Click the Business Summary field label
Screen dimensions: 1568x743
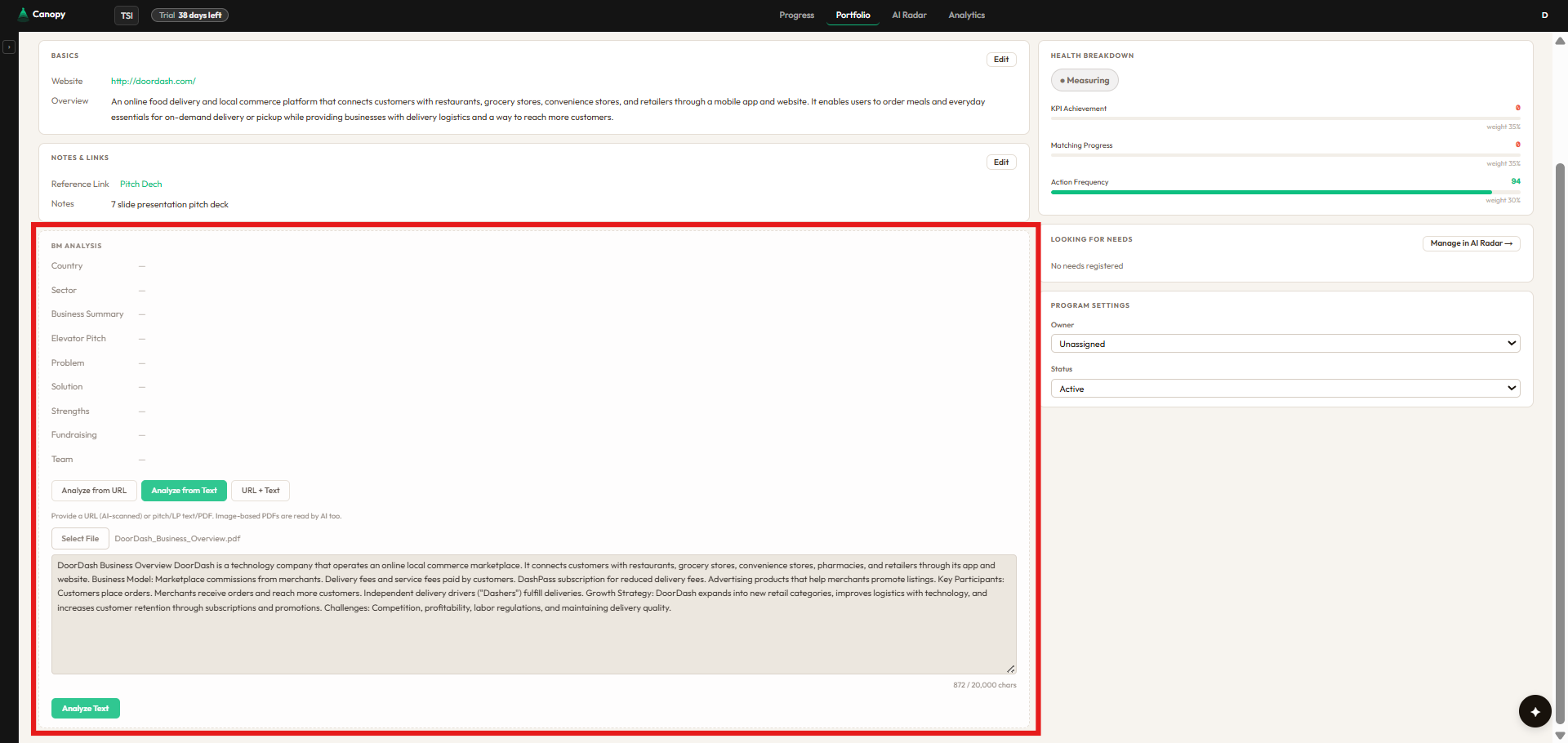pyautogui.click(x=87, y=314)
